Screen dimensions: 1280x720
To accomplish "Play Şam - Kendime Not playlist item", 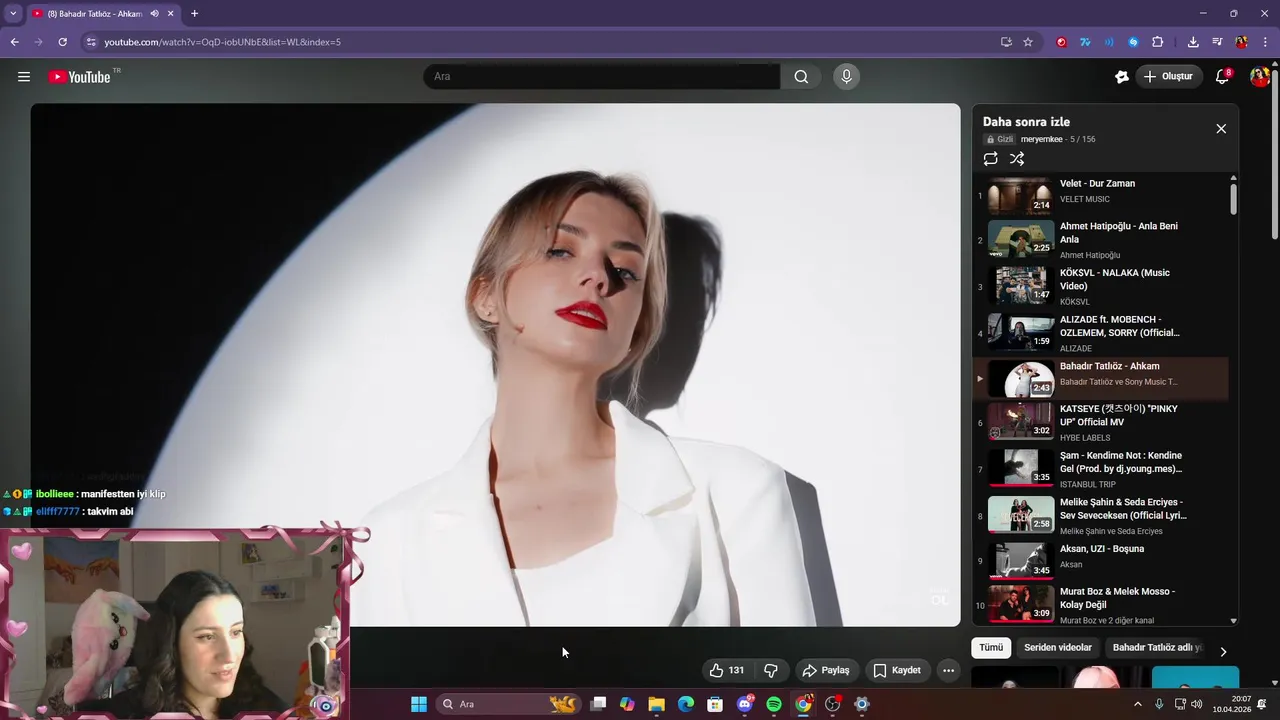I will click(x=1100, y=470).
